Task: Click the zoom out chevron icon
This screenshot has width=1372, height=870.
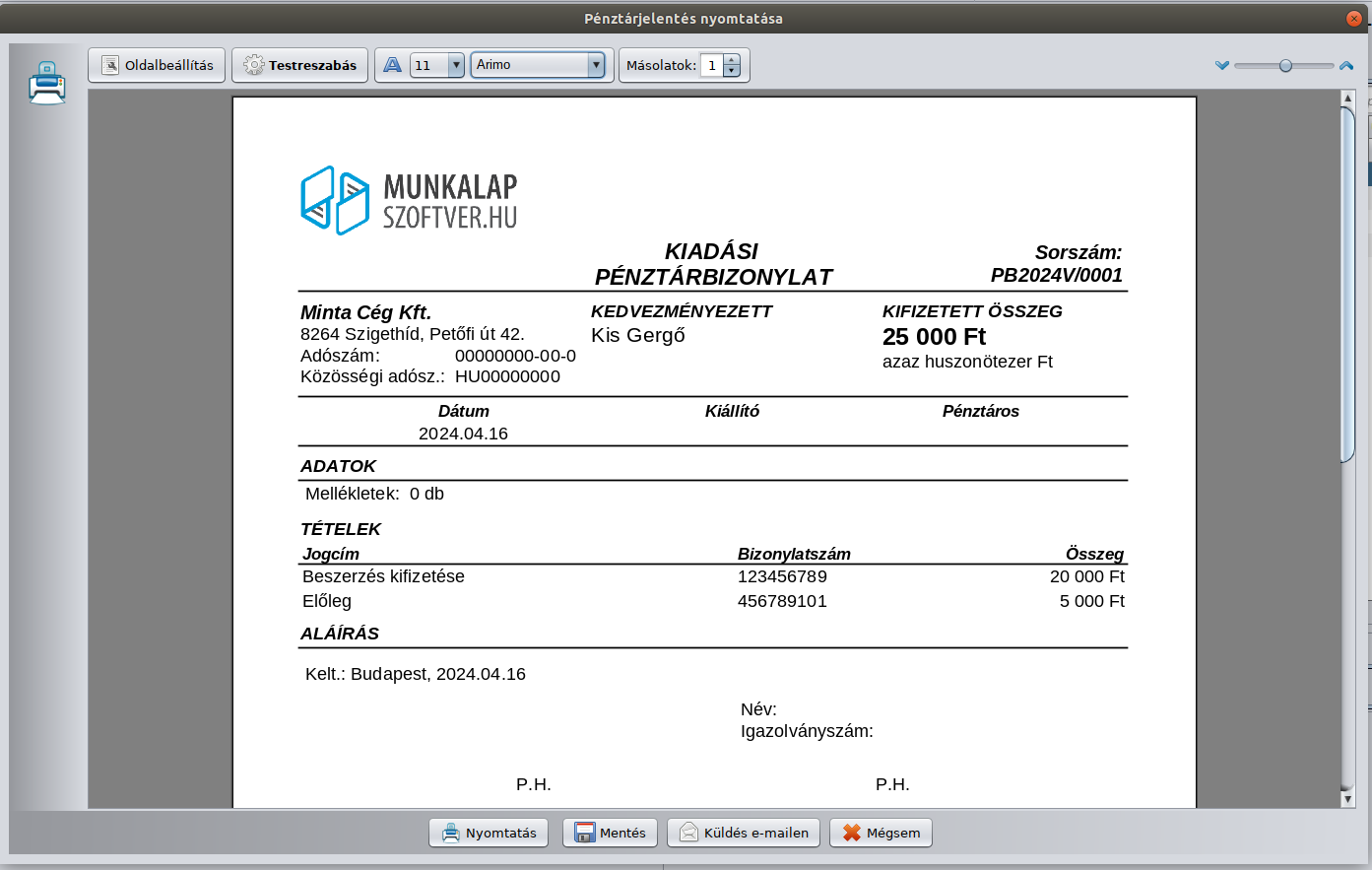Action: [x=1222, y=65]
